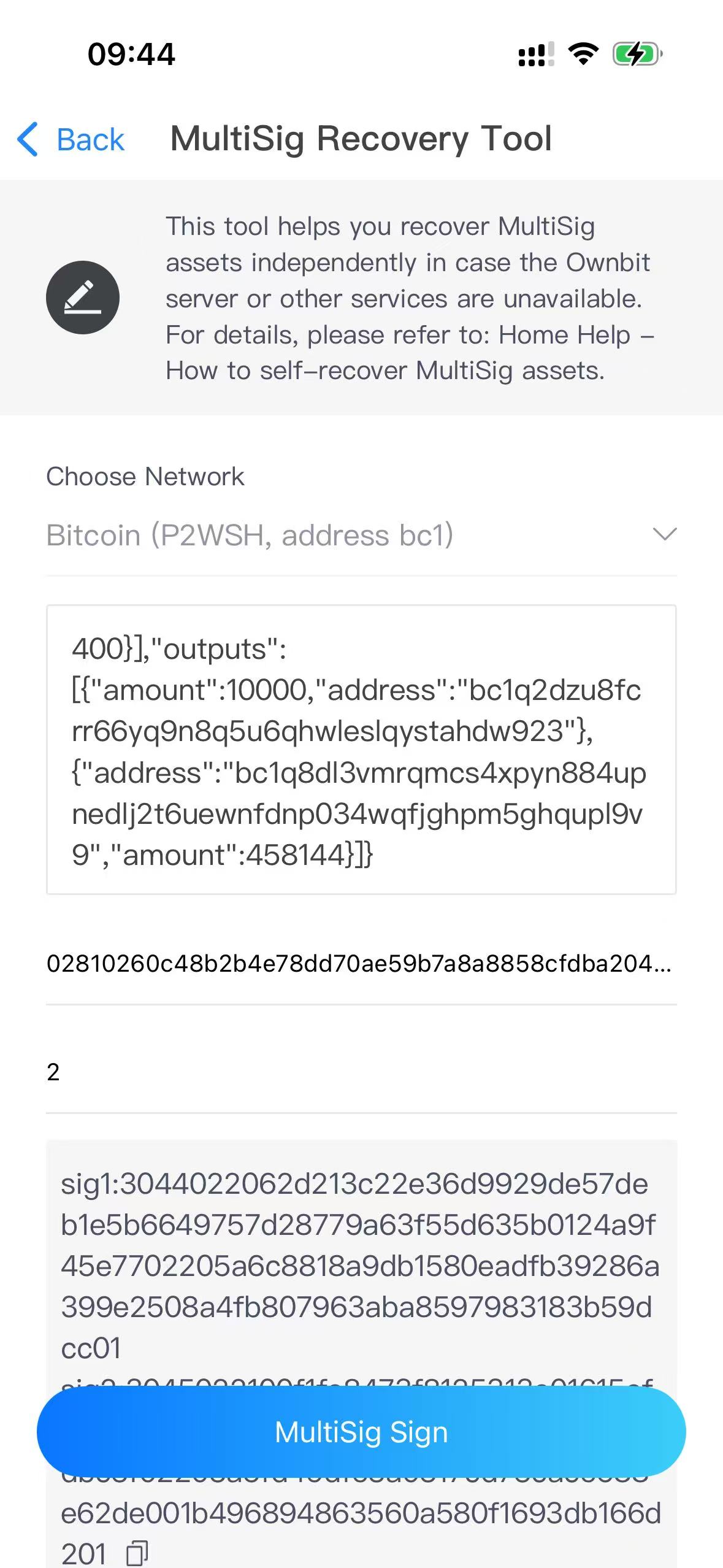This screenshot has height=1568, width=723.
Task: Tap the 09:44 status bar clock
Action: click(x=131, y=54)
